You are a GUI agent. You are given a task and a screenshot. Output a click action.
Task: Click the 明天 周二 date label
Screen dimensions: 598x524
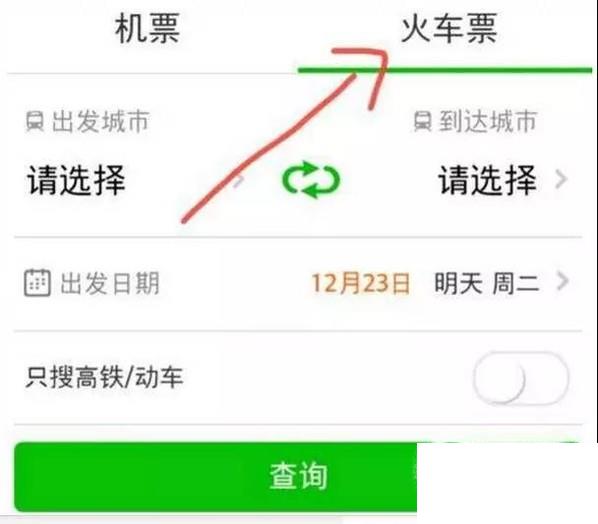tap(487, 283)
